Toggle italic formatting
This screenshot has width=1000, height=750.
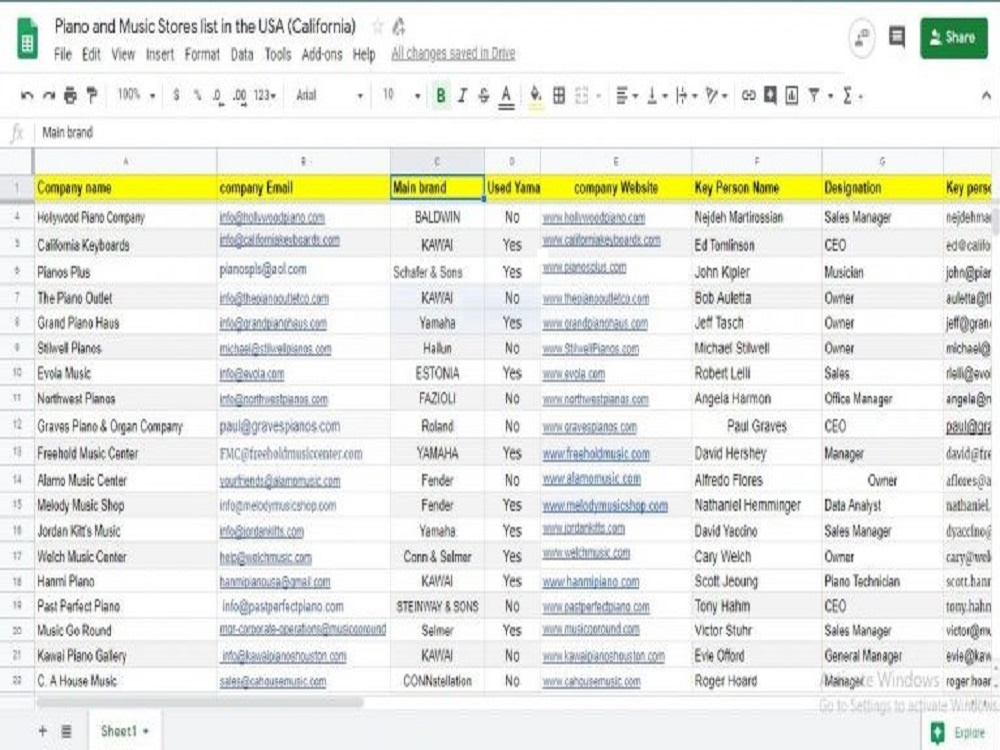pyautogui.click(x=462, y=96)
